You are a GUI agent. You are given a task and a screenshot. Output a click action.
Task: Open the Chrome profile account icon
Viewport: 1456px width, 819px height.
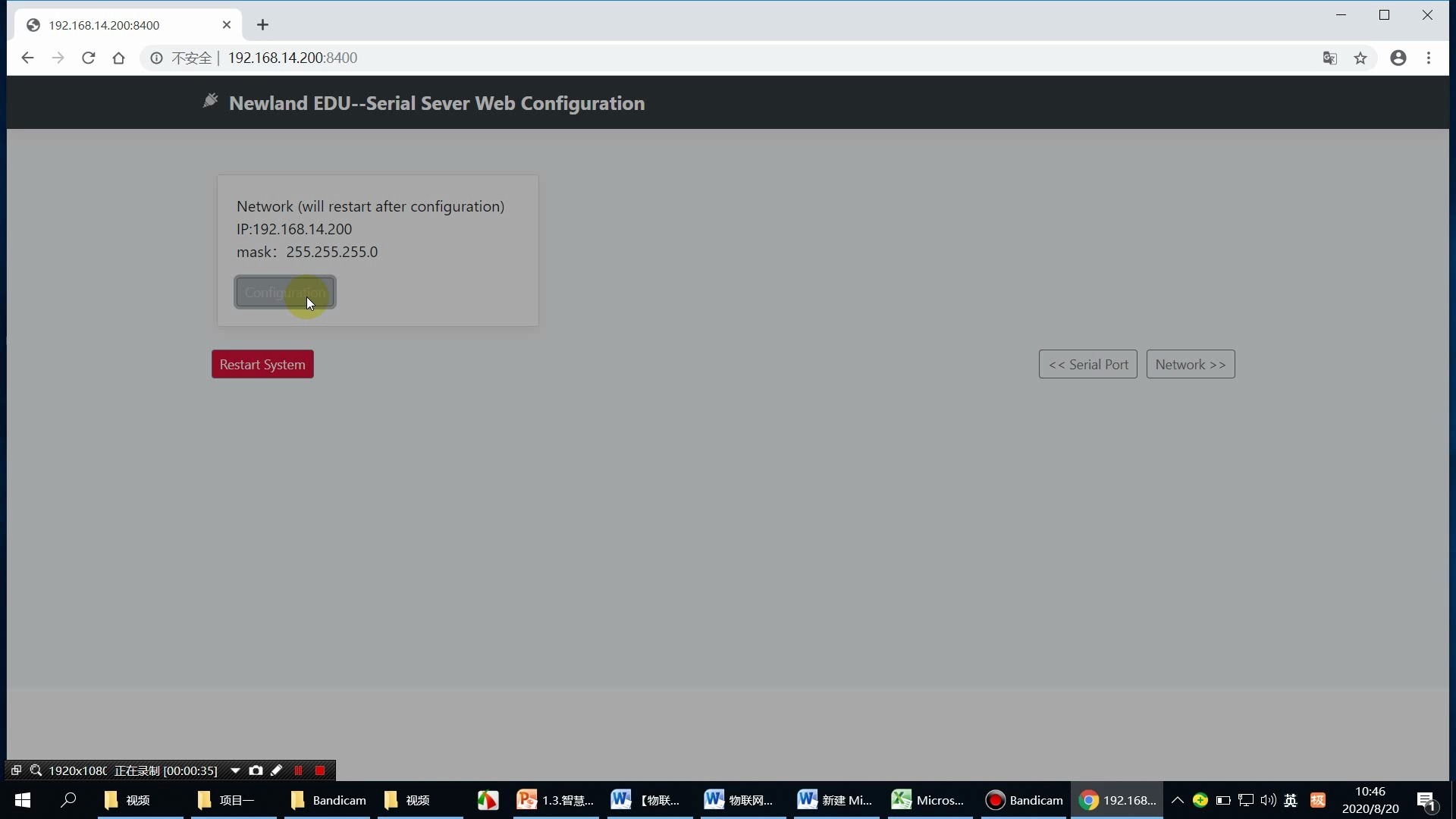(1398, 58)
